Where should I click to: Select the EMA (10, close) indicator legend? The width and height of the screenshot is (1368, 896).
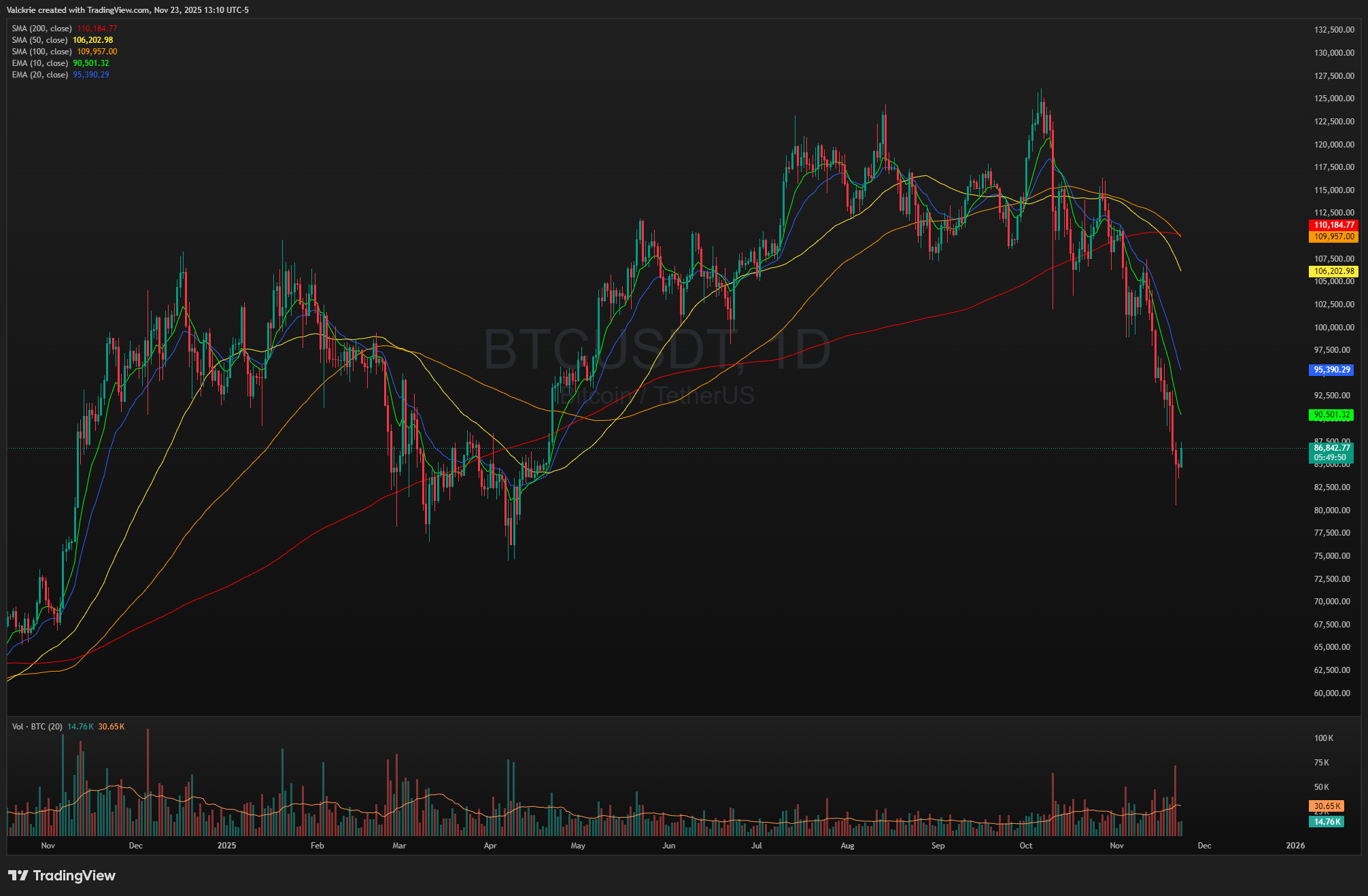click(x=39, y=63)
